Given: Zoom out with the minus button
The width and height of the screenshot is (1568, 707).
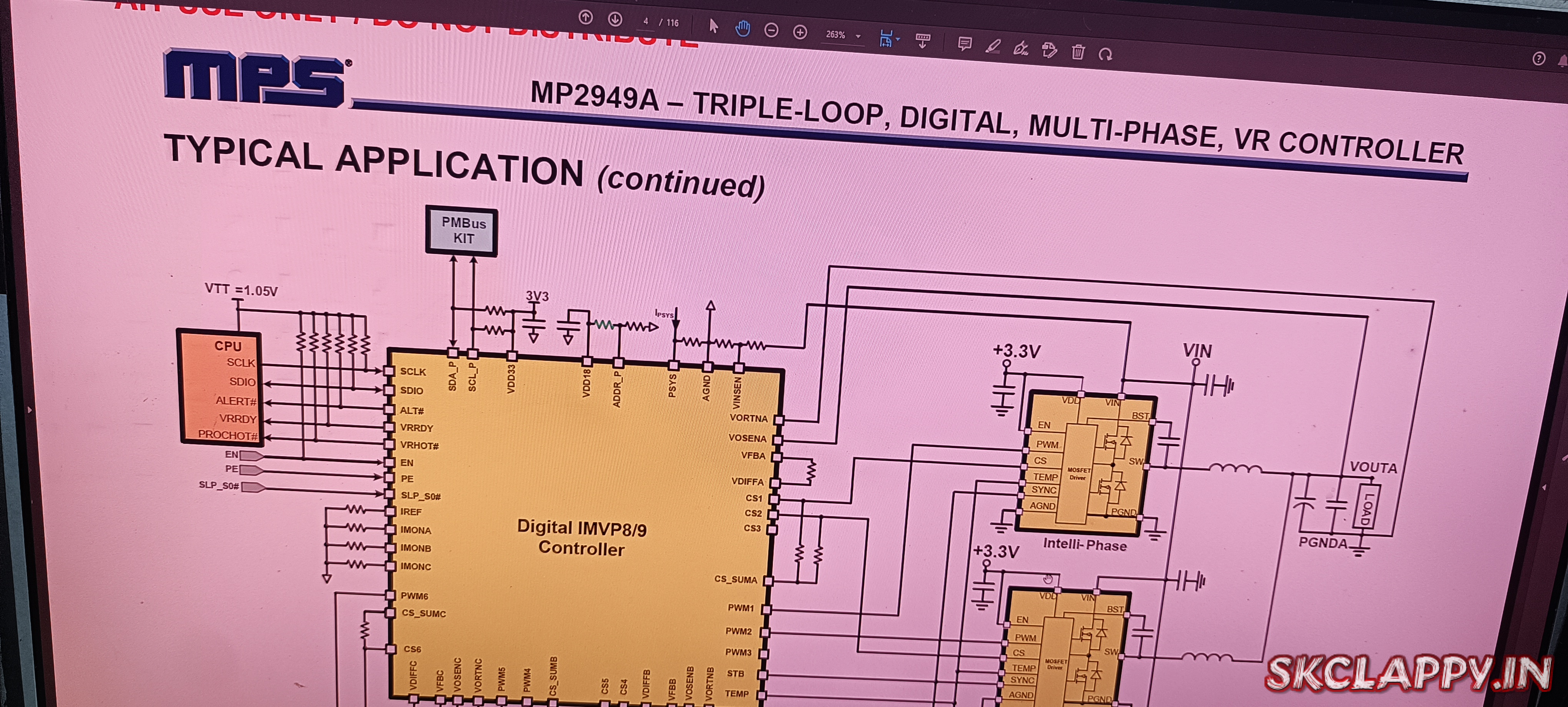Looking at the screenshot, I should click(x=771, y=30).
